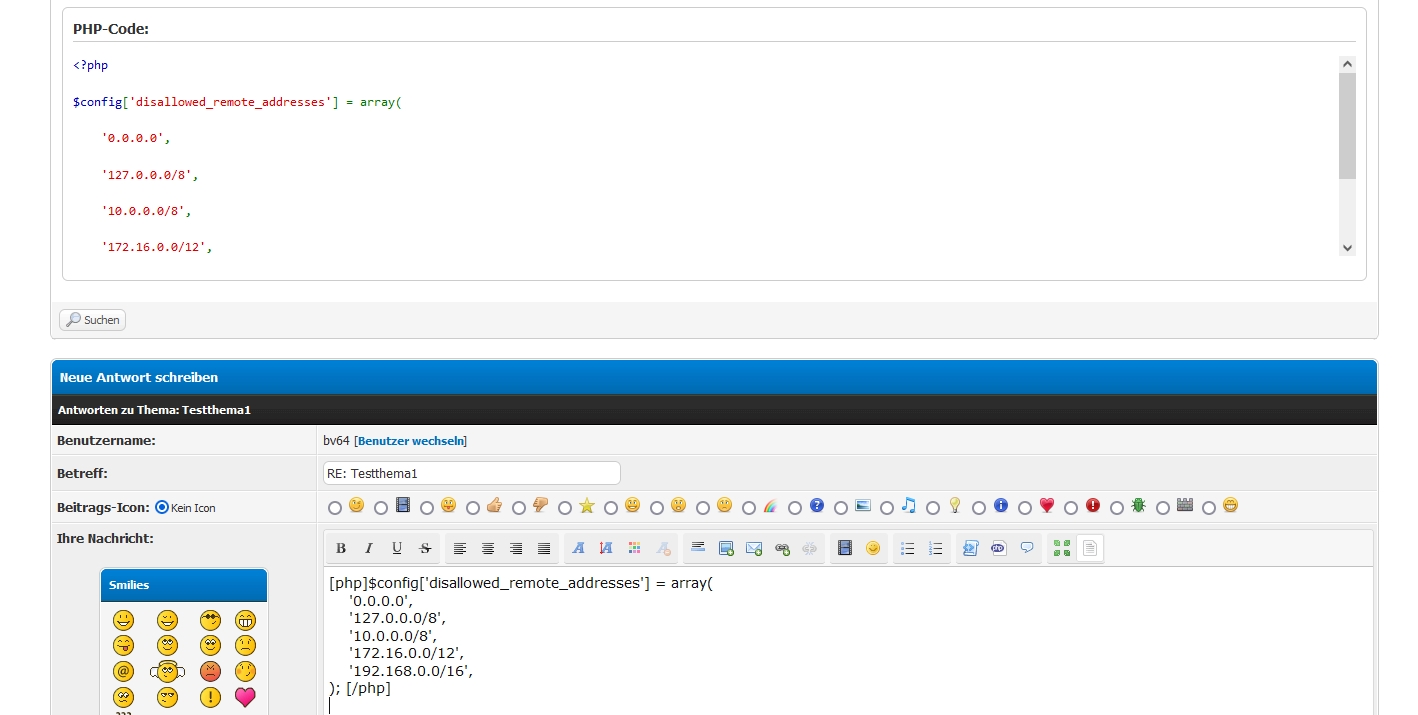Open the font name picker
The width and height of the screenshot is (1418, 715).
click(x=578, y=548)
